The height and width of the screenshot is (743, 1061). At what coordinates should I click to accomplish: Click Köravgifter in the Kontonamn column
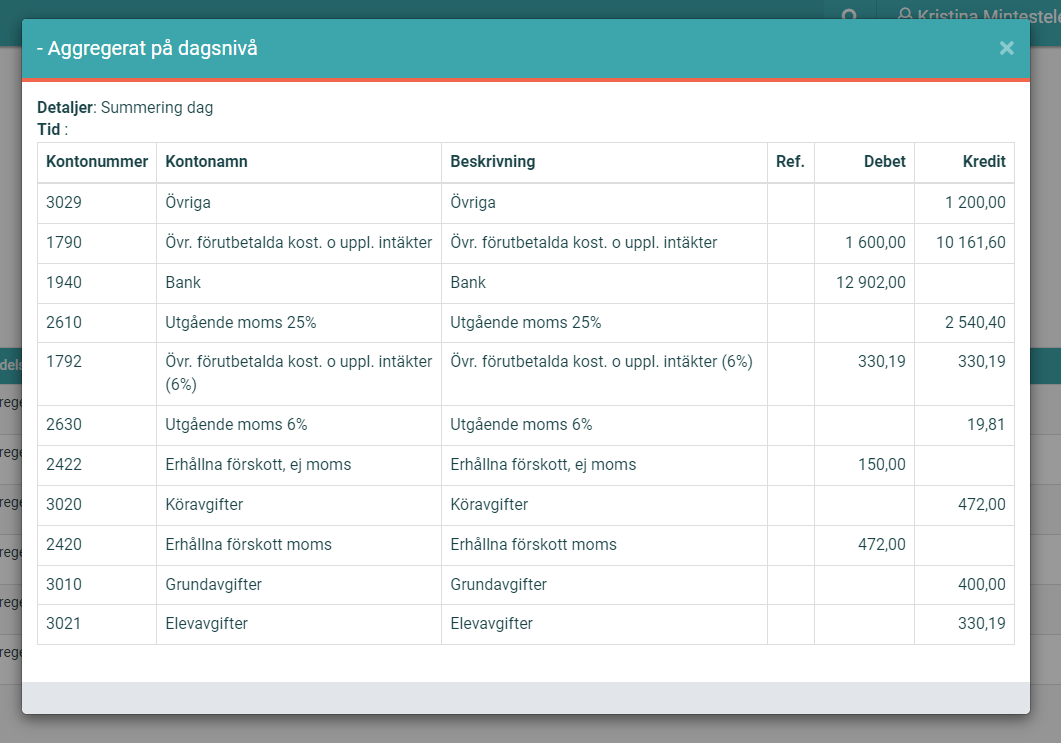[204, 504]
